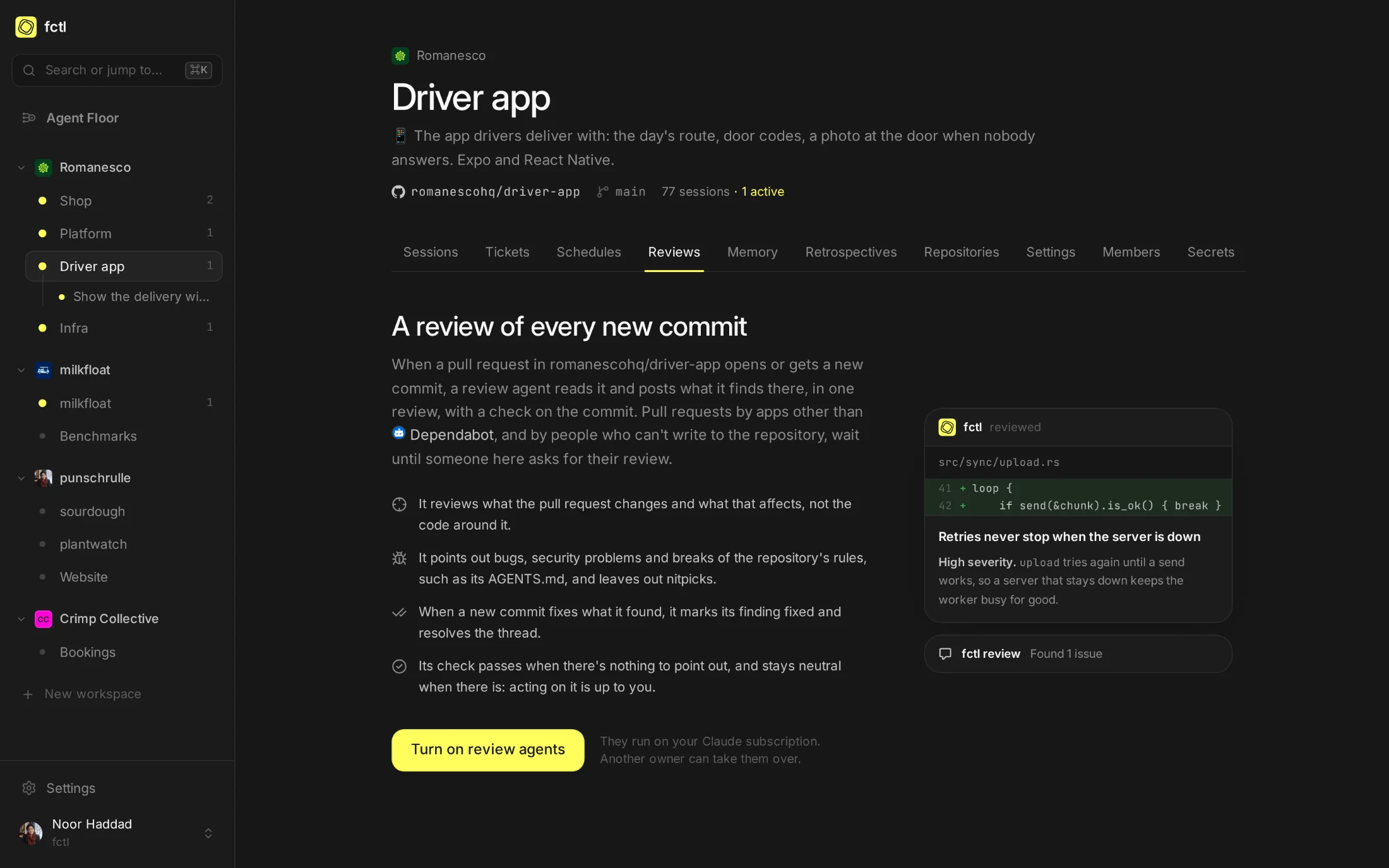
Task: Click the Dependabot link in the description
Action: [x=443, y=435]
